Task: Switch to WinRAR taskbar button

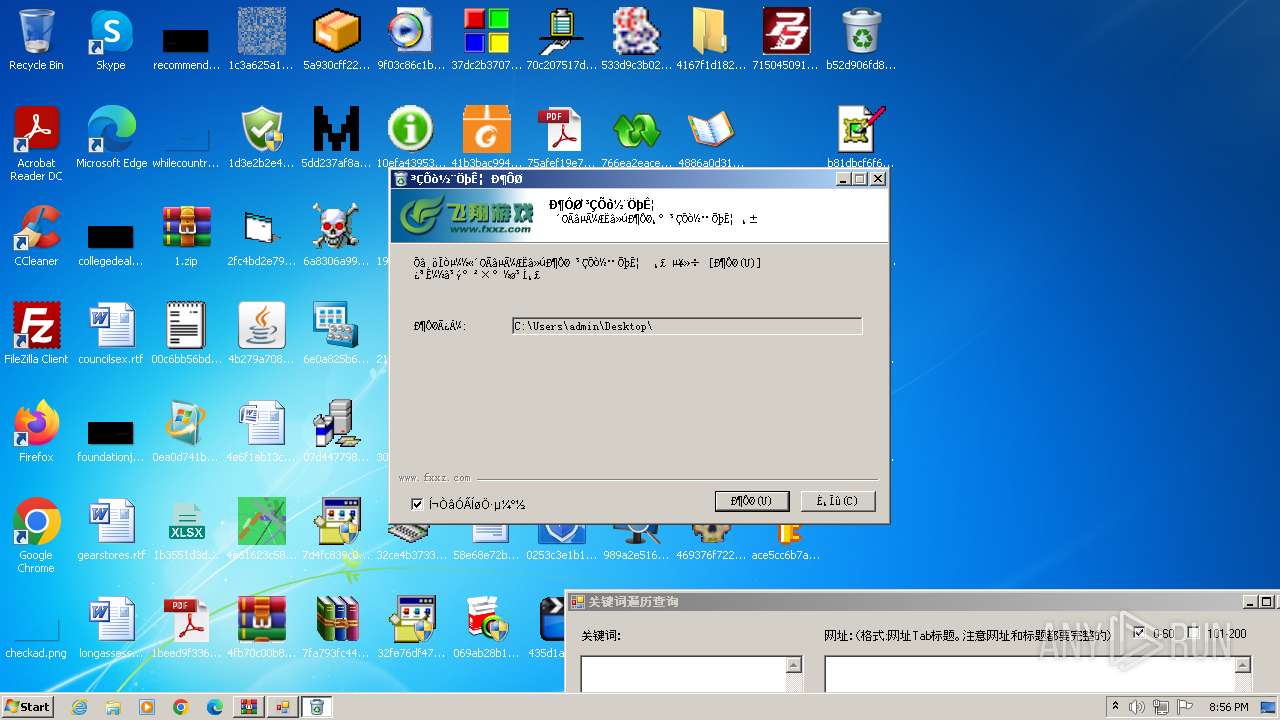Action: point(249,707)
